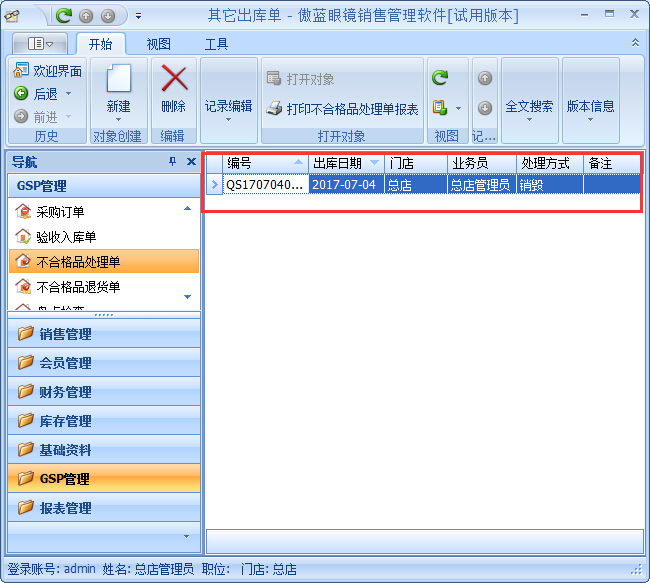Select the QS1707040... record cell

pos(265,185)
